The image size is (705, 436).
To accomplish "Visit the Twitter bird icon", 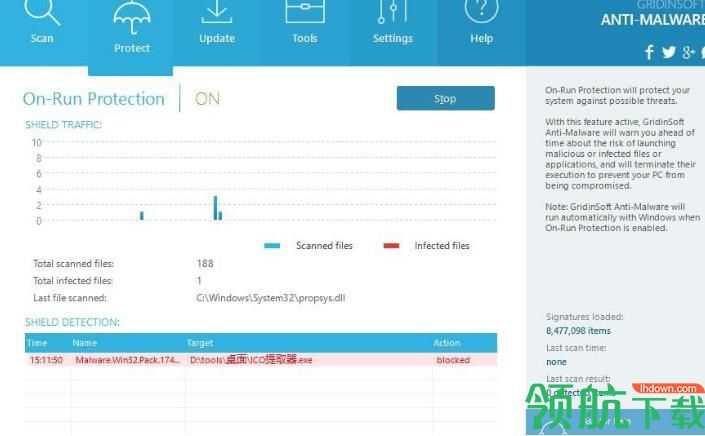I will 669,52.
